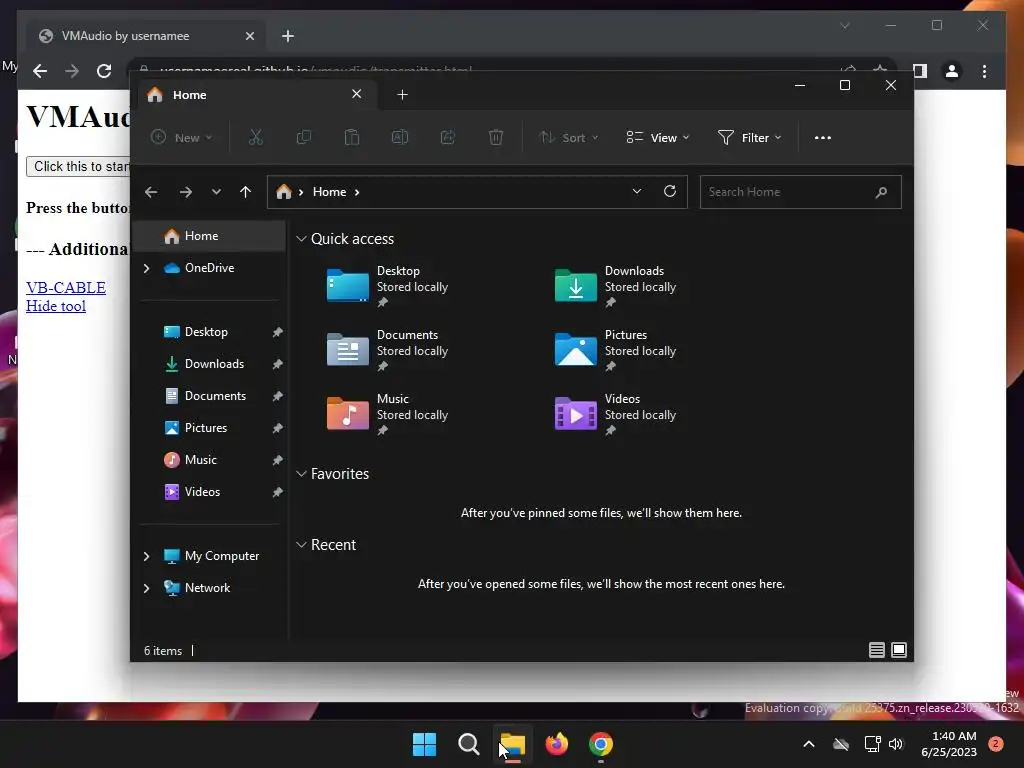
Task: Click the 'Click this to start' button in Chrome
Action: coord(78,167)
